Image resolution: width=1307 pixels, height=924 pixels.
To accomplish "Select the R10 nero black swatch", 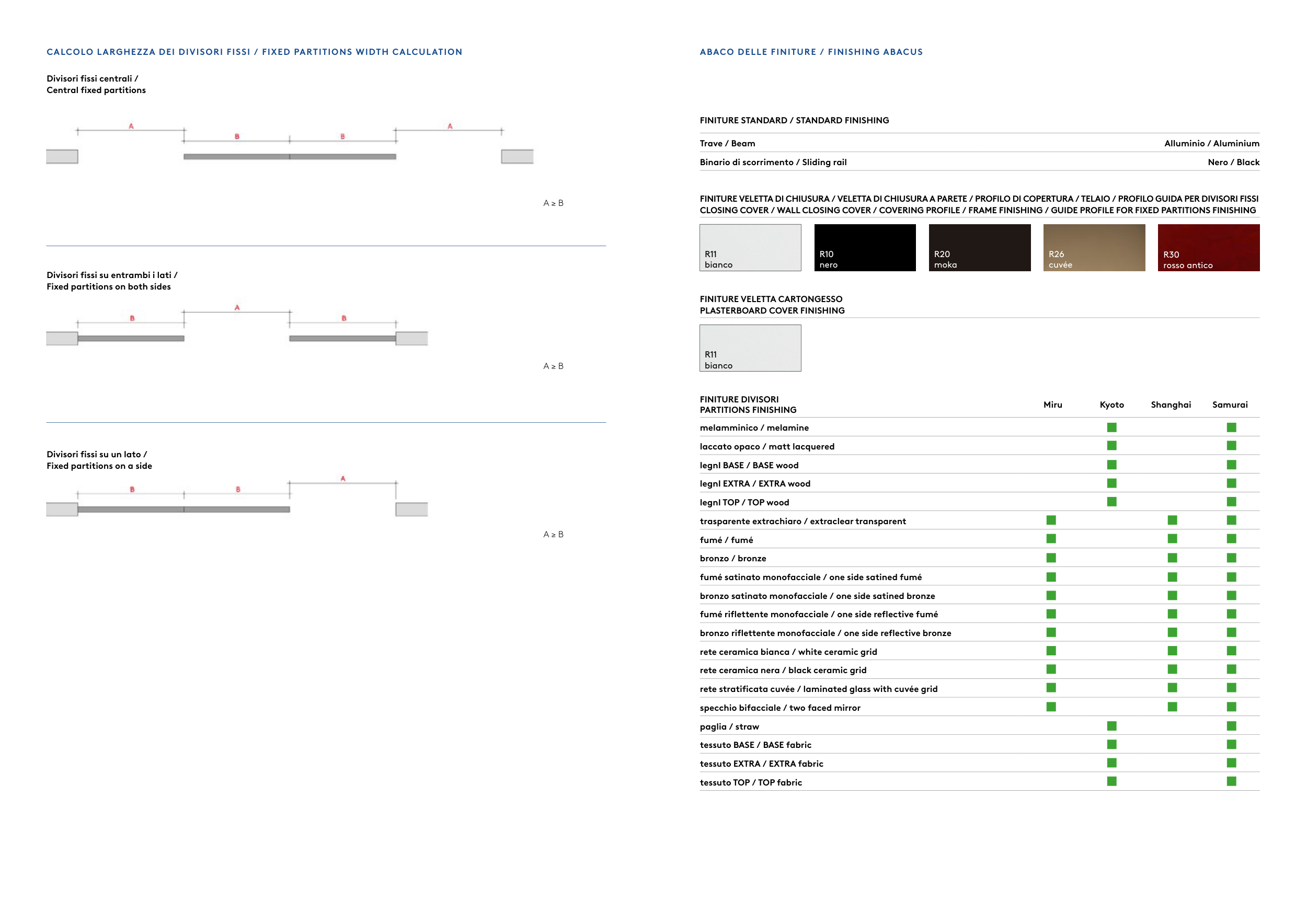I will (864, 248).
